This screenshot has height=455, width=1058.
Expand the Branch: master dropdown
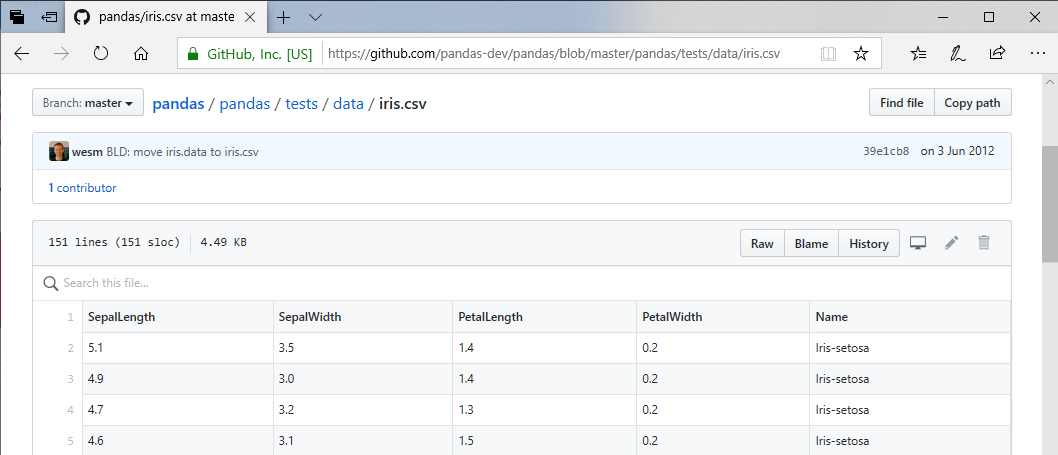click(88, 103)
